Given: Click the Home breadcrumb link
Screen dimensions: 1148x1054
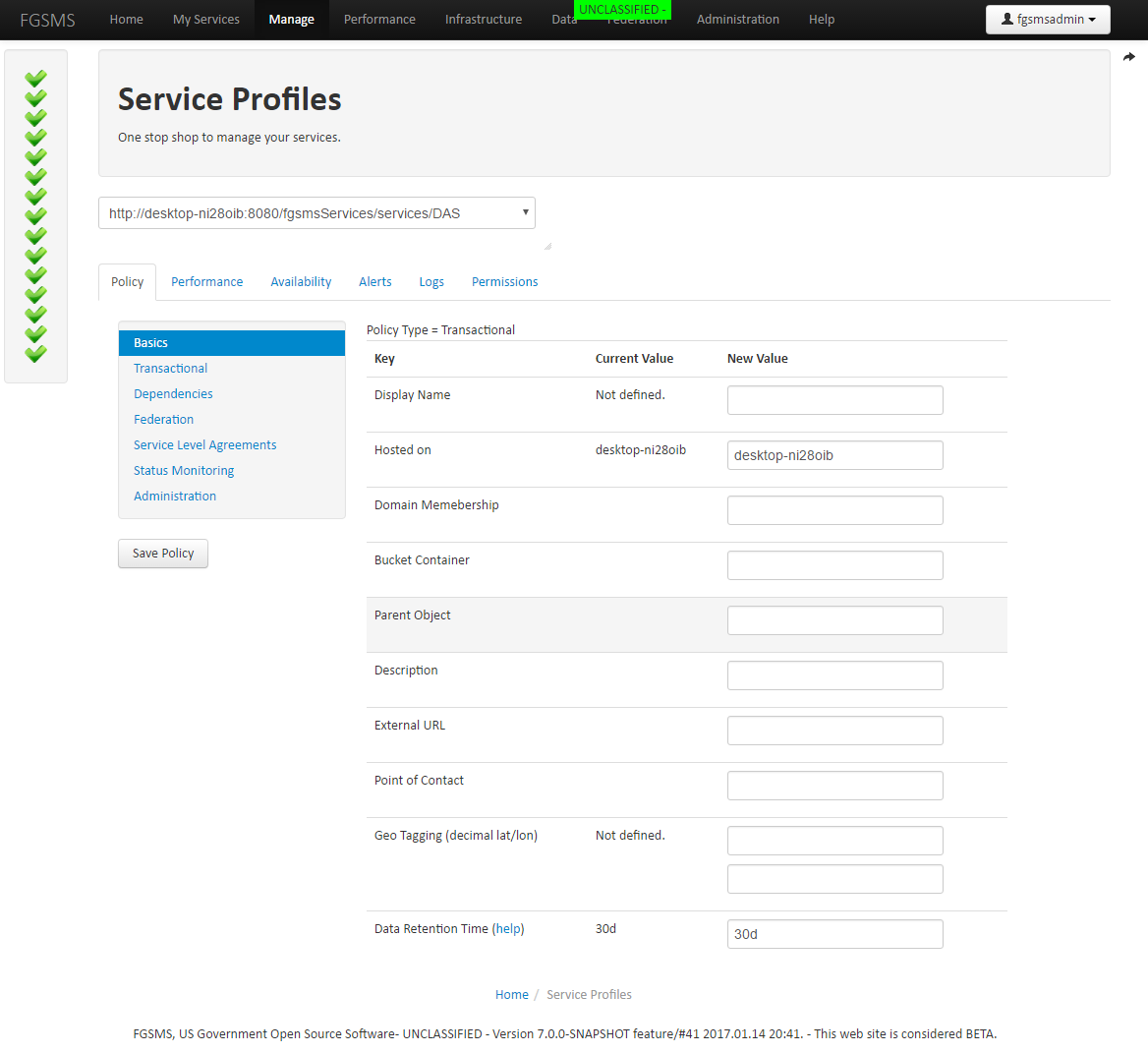Looking at the screenshot, I should (512, 995).
